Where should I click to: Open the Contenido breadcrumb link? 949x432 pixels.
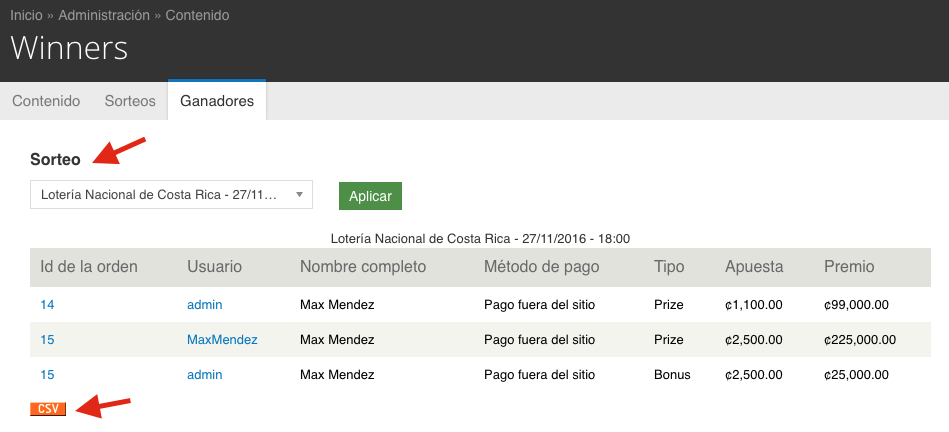click(x=198, y=16)
